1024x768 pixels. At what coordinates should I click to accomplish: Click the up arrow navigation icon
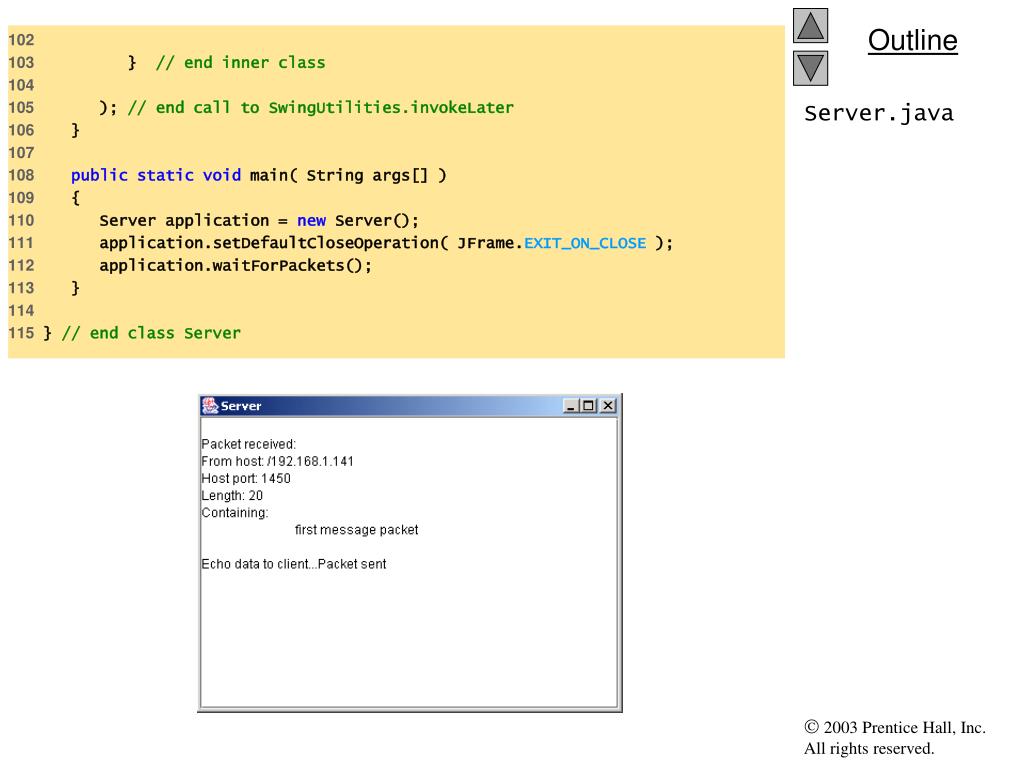[810, 26]
